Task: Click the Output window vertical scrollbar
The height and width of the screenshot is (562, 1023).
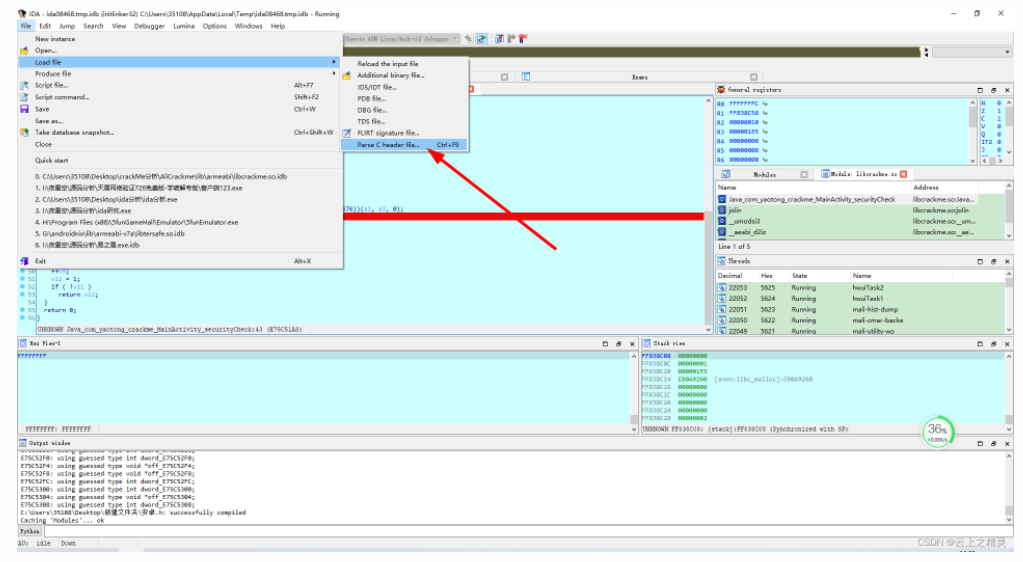Action: [x=1009, y=487]
